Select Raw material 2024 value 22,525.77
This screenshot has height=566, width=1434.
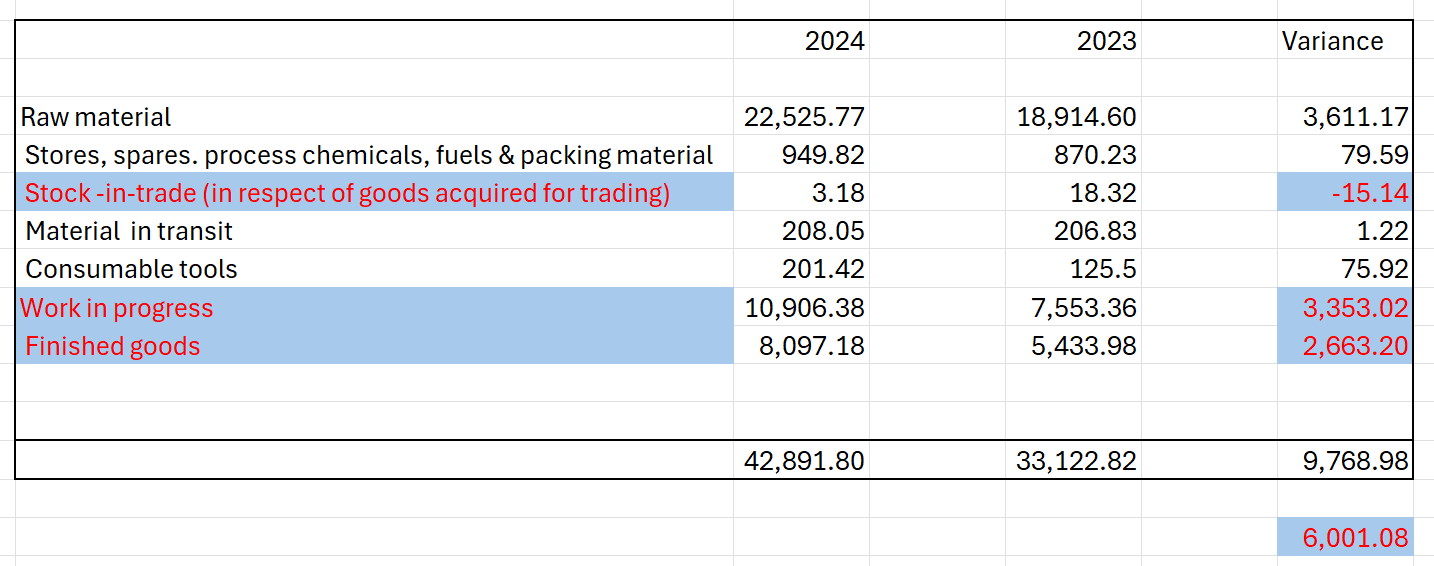point(804,117)
